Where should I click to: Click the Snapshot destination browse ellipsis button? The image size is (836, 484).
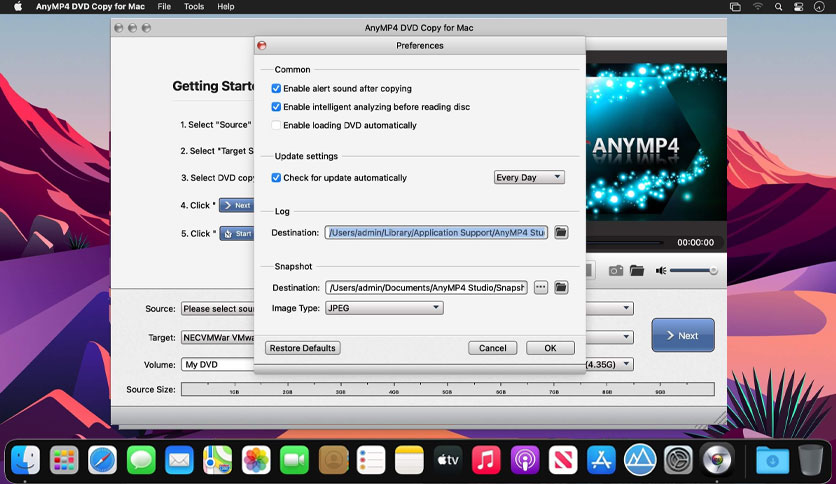click(541, 287)
